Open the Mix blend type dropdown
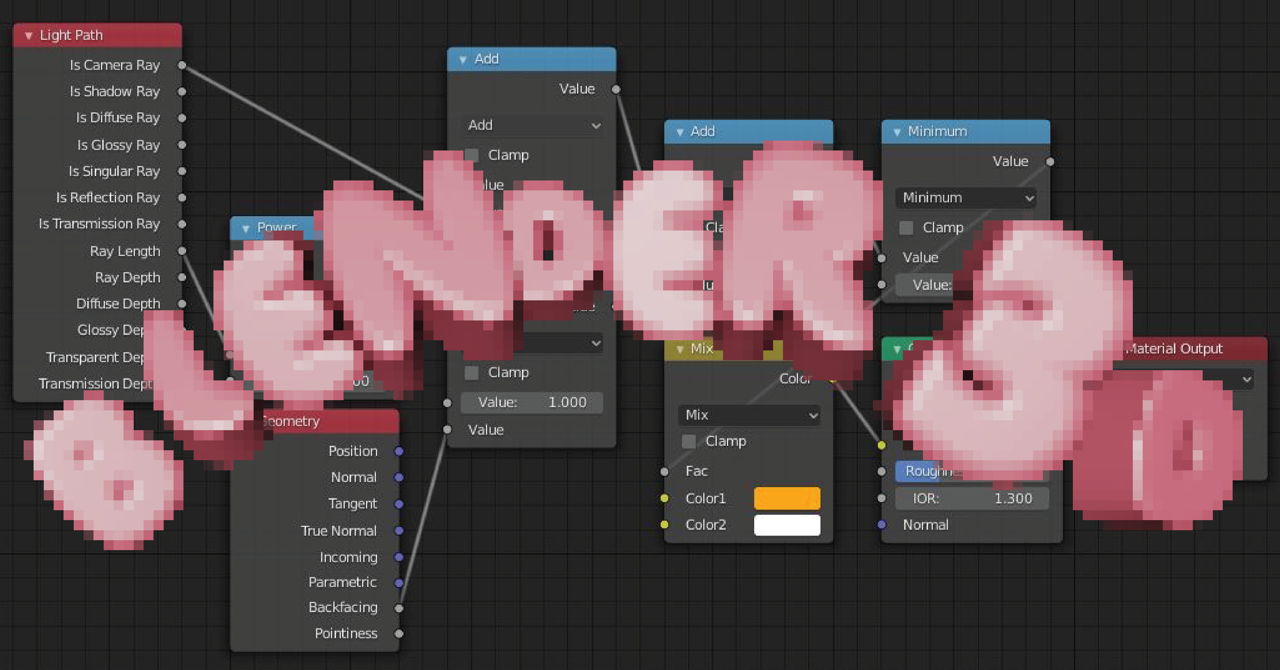Viewport: 1280px width, 670px height. pos(749,414)
